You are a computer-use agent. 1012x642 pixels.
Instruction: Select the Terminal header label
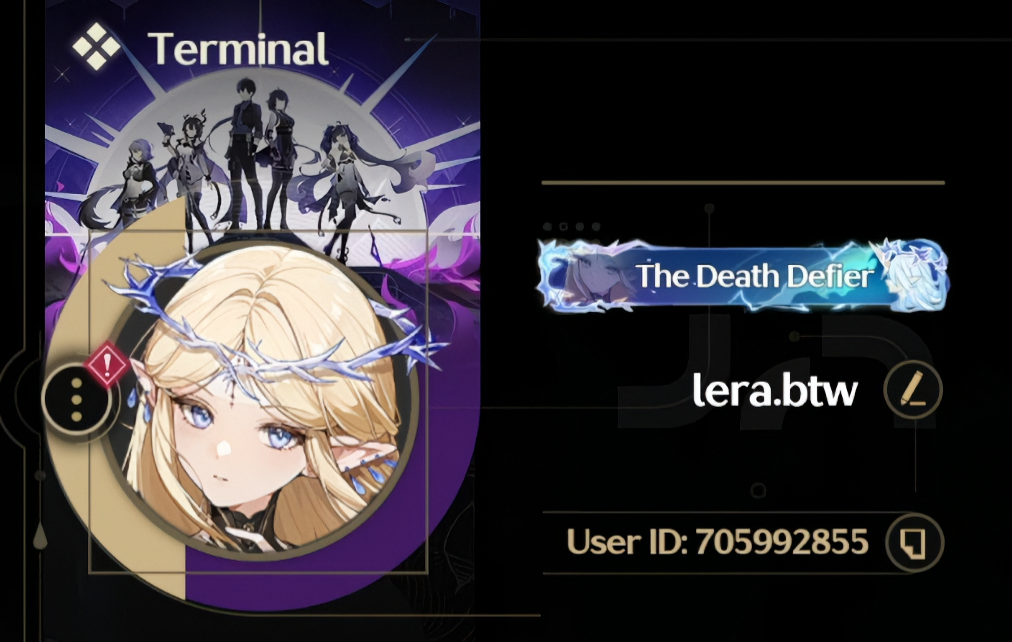(239, 49)
